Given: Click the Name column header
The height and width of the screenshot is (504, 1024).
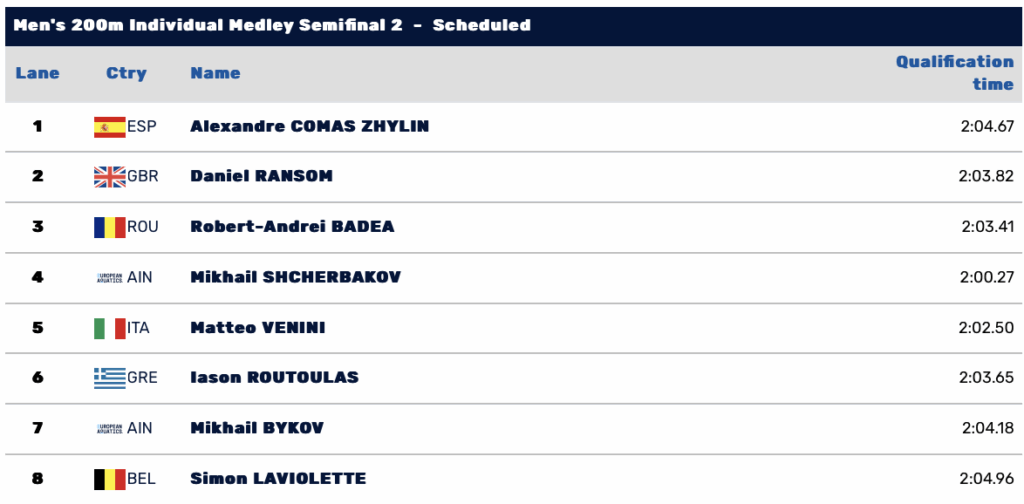Looking at the screenshot, I should click(x=215, y=73).
